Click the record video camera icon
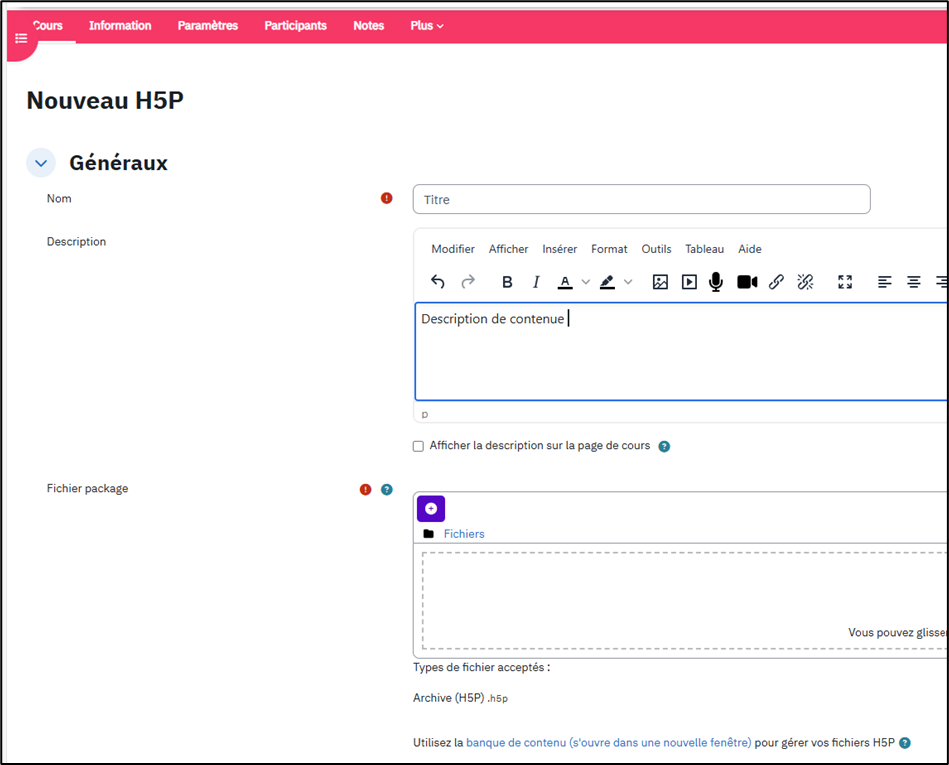This screenshot has width=949, height=765. (747, 282)
